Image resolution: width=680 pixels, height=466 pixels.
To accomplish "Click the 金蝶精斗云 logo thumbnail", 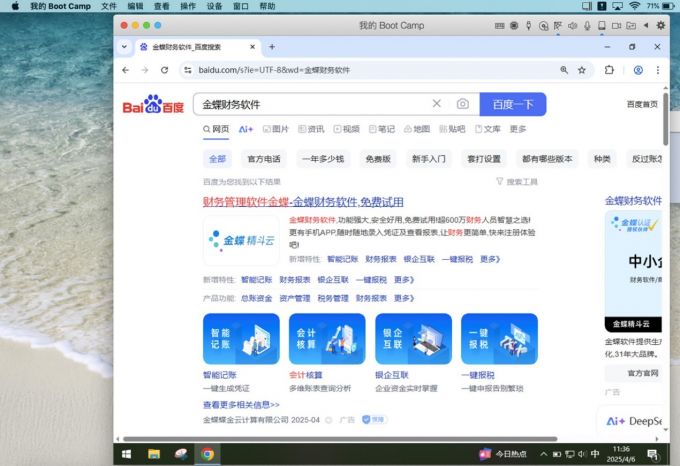I will [241, 240].
